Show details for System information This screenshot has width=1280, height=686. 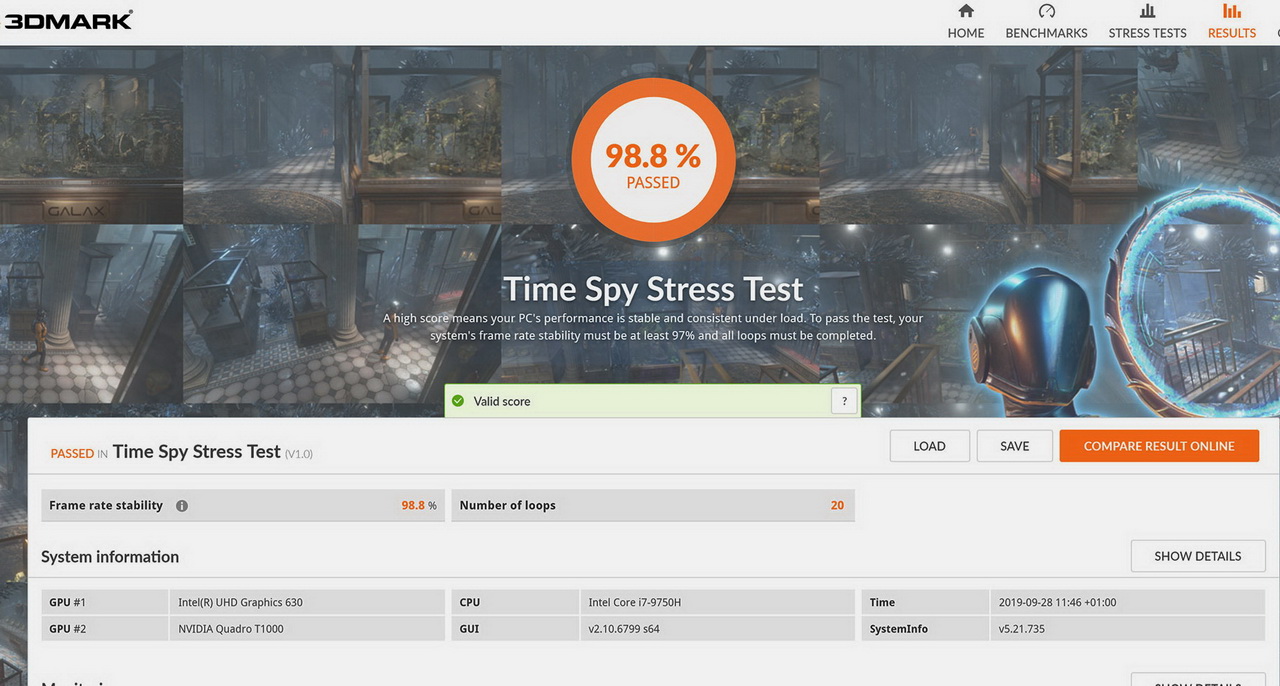click(1197, 556)
